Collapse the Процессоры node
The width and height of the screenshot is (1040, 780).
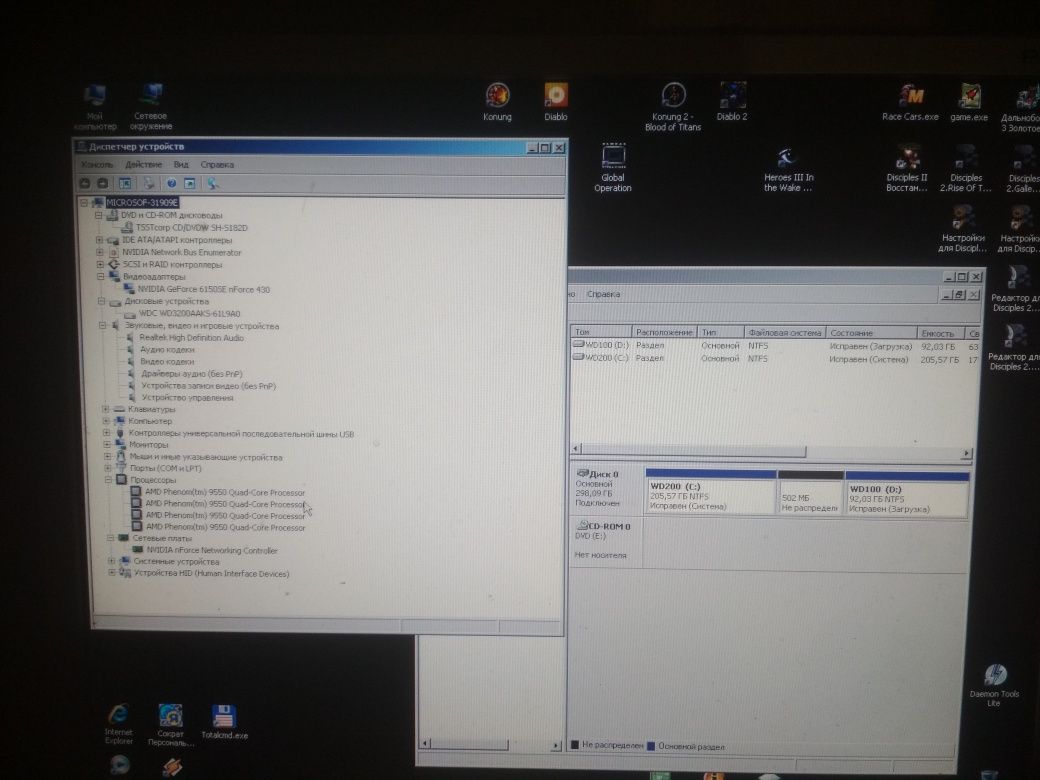pos(107,479)
